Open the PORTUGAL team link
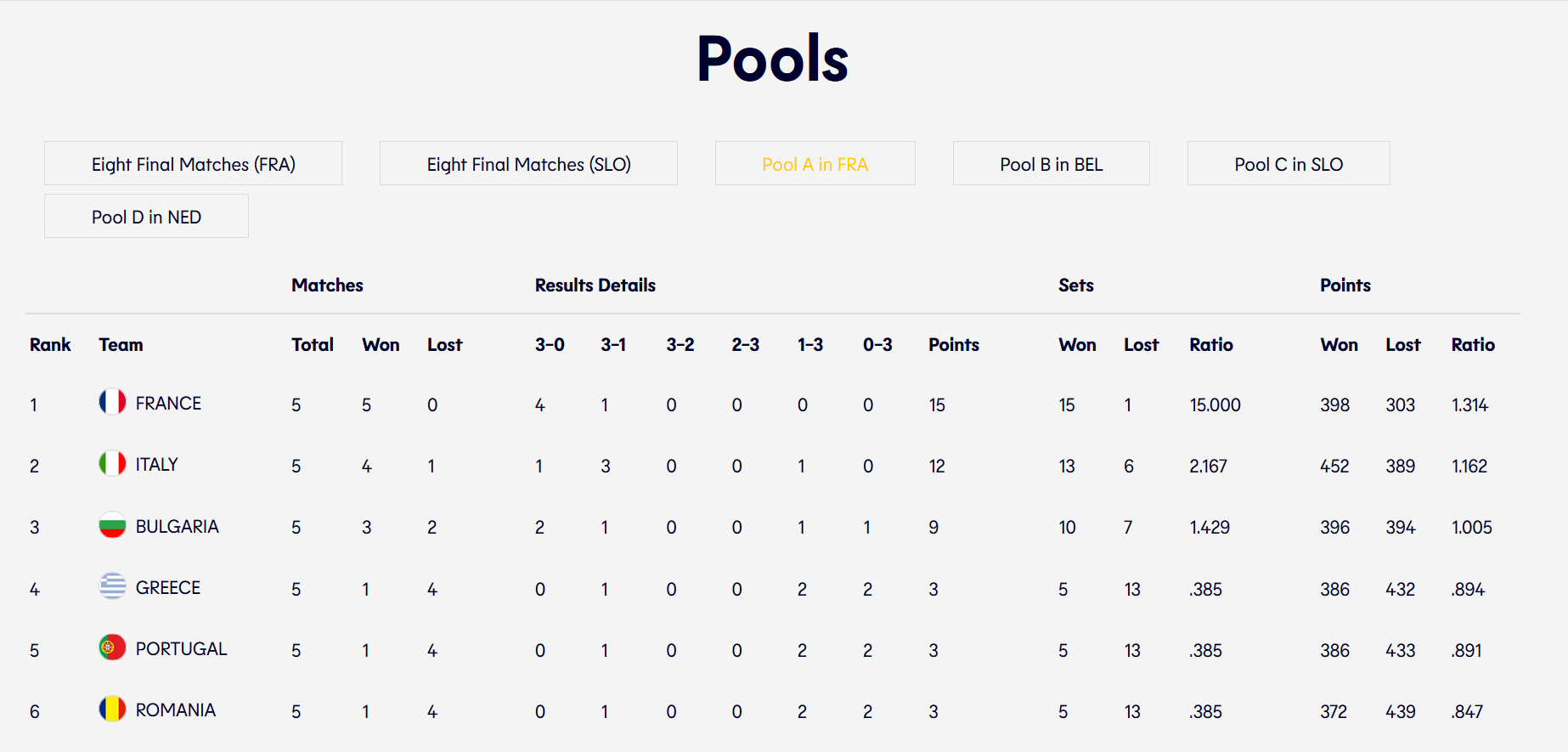 click(181, 649)
